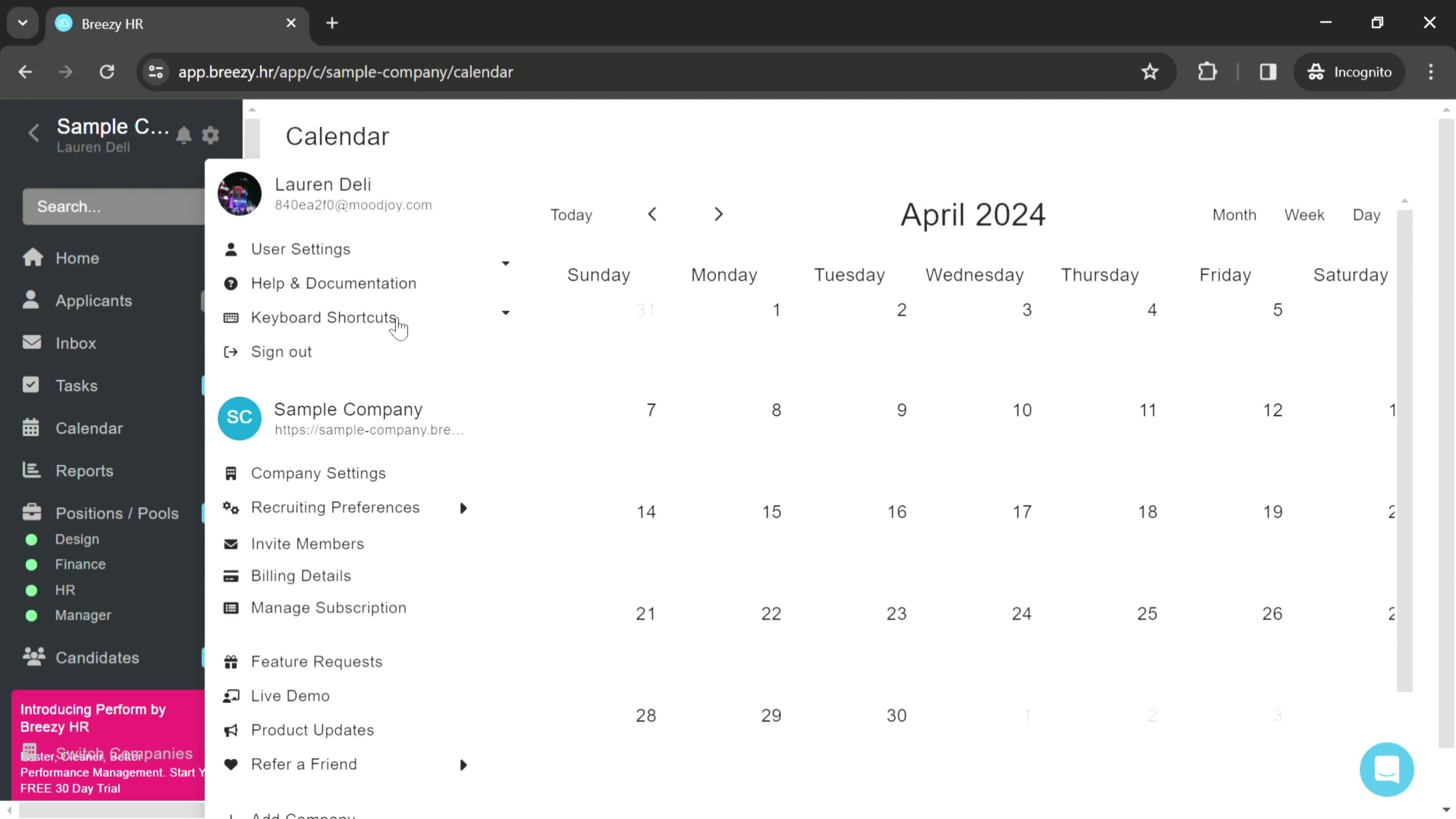Click the Invite Members menu item

tap(308, 543)
